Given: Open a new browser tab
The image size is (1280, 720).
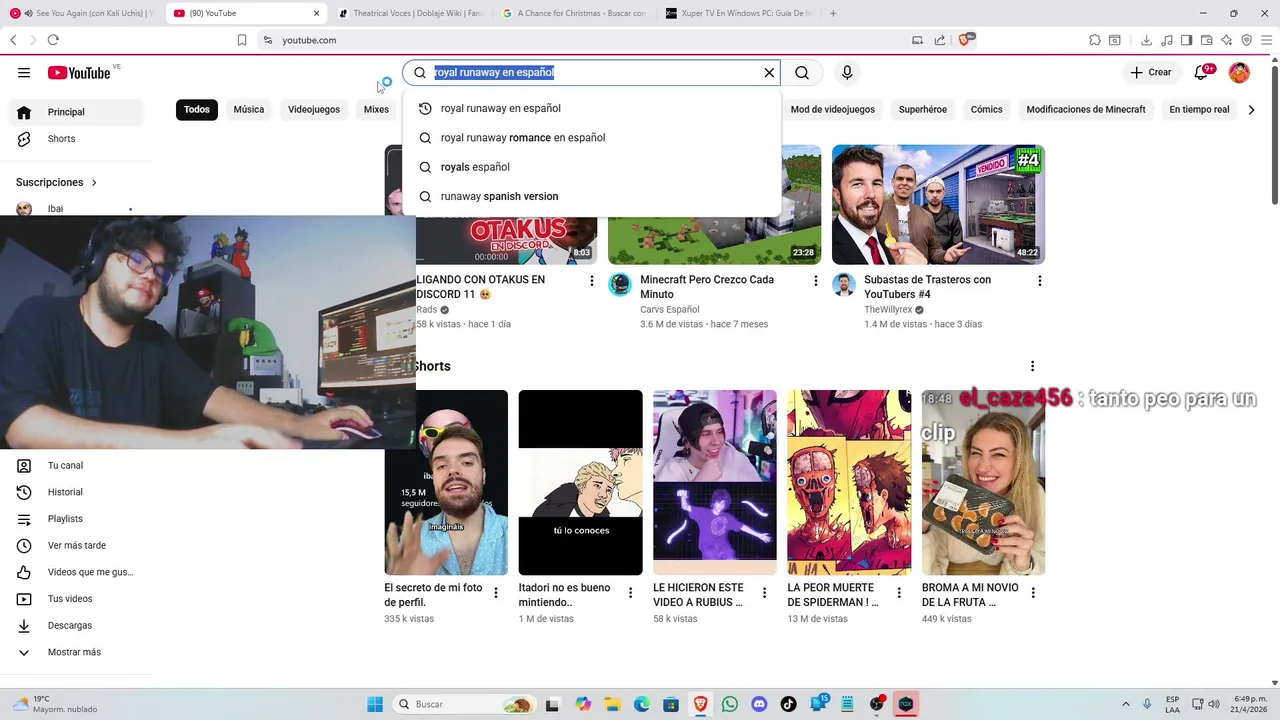Looking at the screenshot, I should point(833,13).
